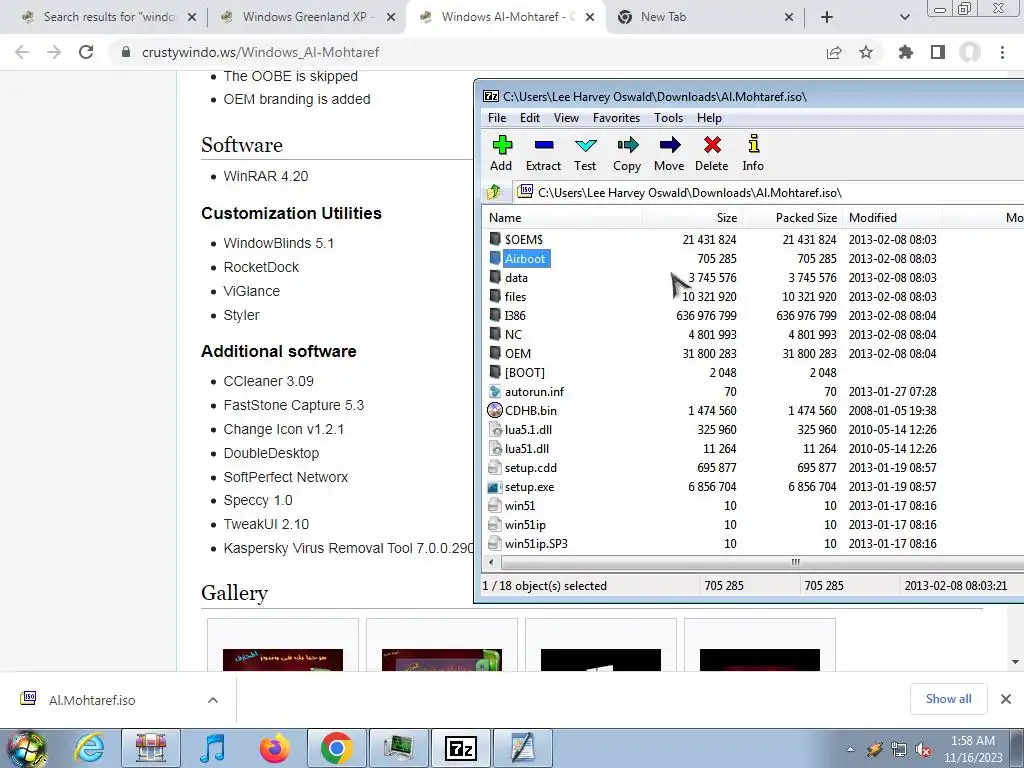Image resolution: width=1024 pixels, height=768 pixels.
Task: Share this page from the address bar
Action: (x=834, y=52)
